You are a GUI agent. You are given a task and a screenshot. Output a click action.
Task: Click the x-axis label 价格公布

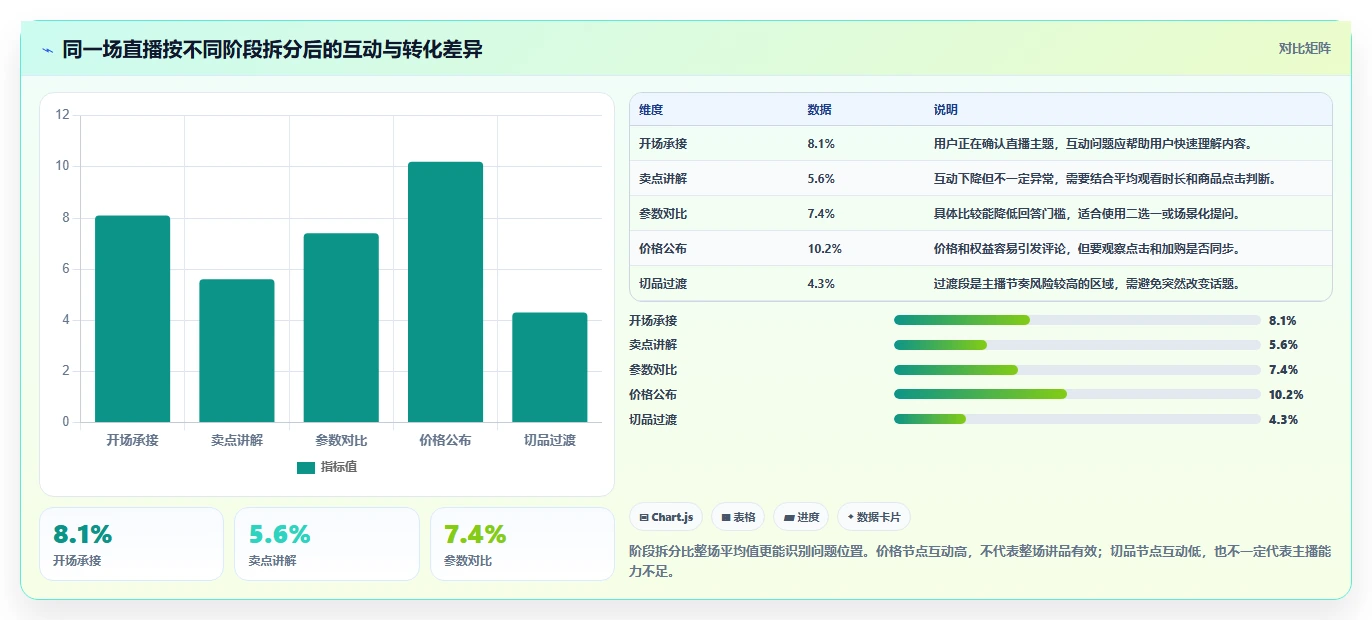[x=445, y=440]
